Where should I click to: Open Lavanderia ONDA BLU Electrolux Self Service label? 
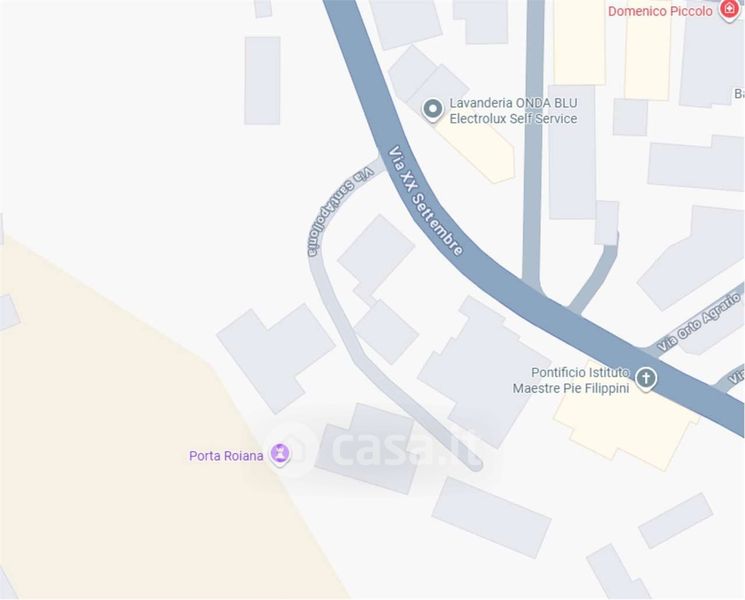click(x=513, y=111)
